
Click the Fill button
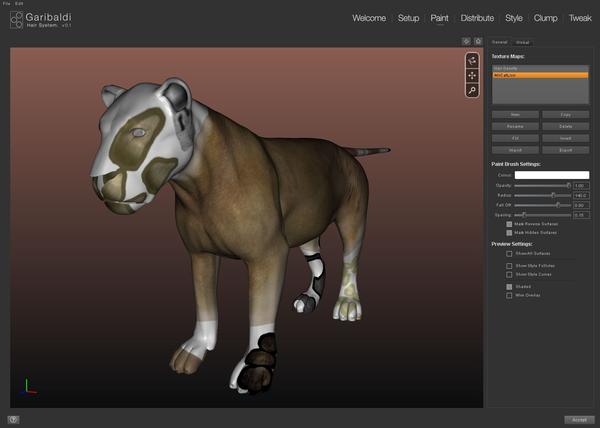pyautogui.click(x=515, y=138)
